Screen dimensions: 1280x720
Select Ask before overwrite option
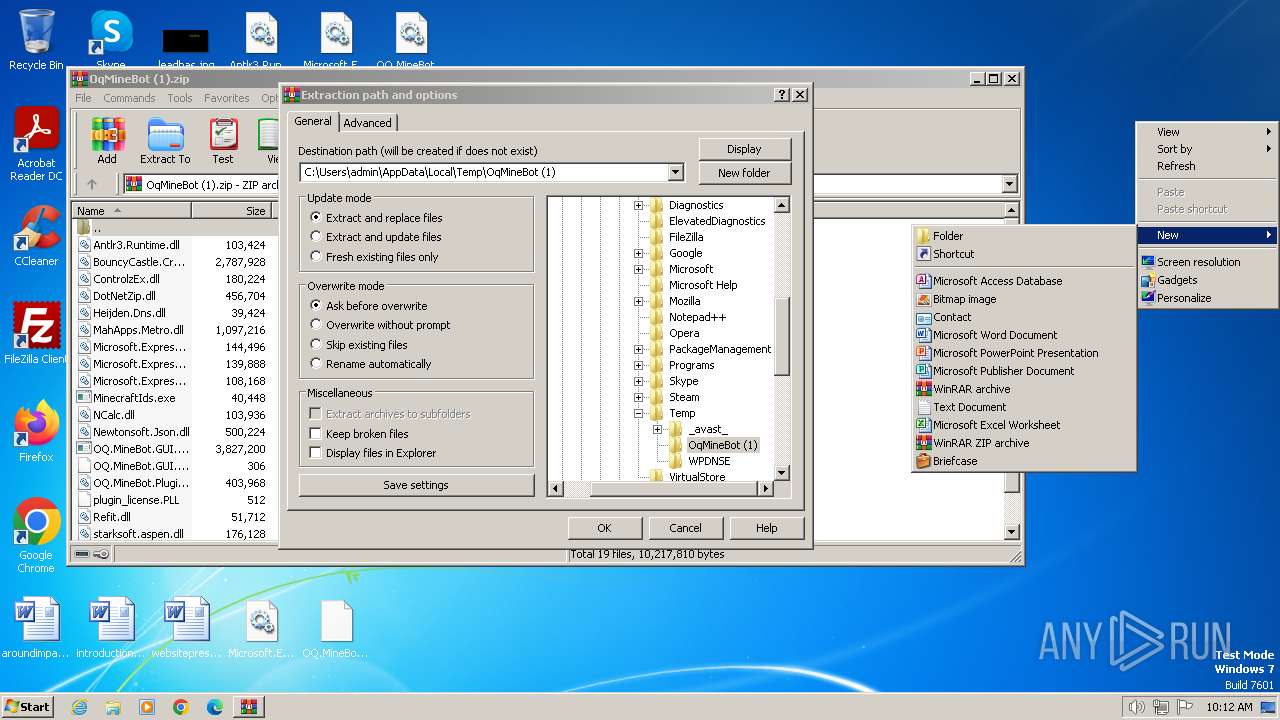316,305
